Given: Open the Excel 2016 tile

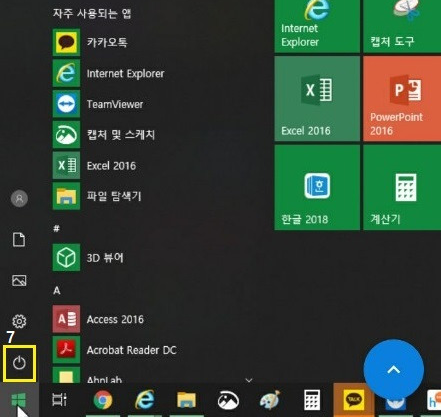Looking at the screenshot, I should [317, 99].
